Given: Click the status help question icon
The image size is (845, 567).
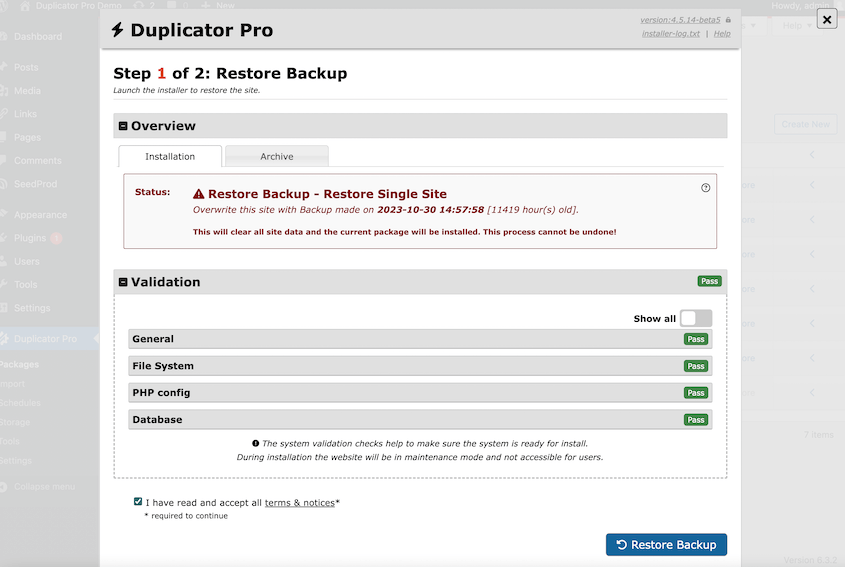Looking at the screenshot, I should point(705,188).
